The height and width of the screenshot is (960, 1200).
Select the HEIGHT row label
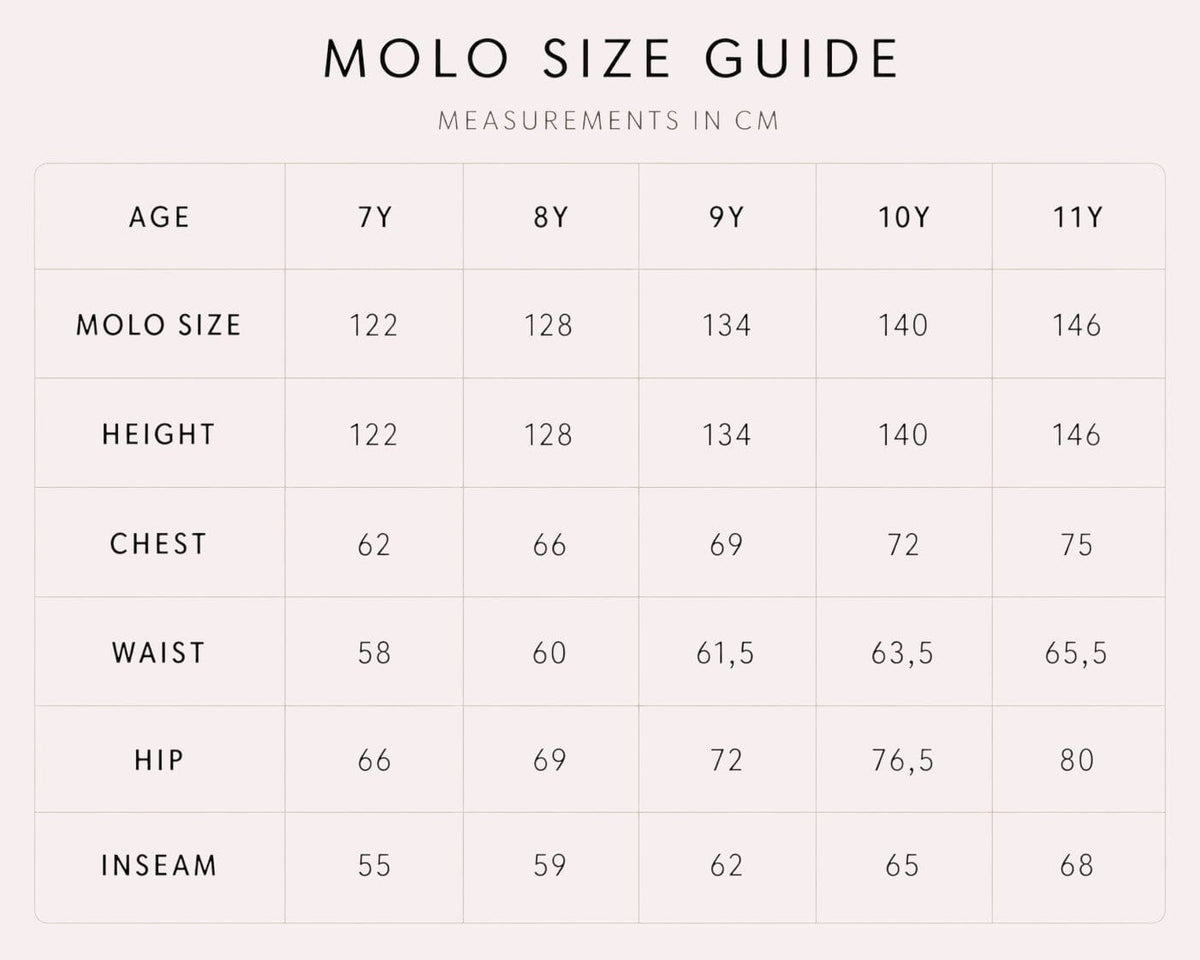[159, 434]
